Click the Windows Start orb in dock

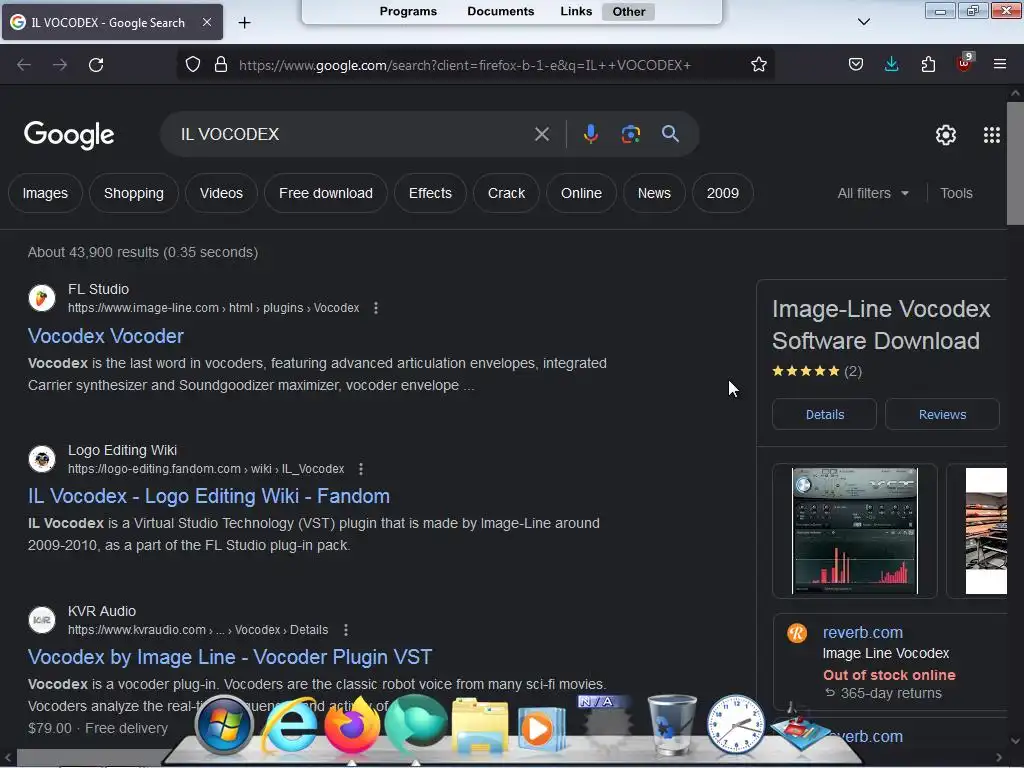(x=223, y=726)
